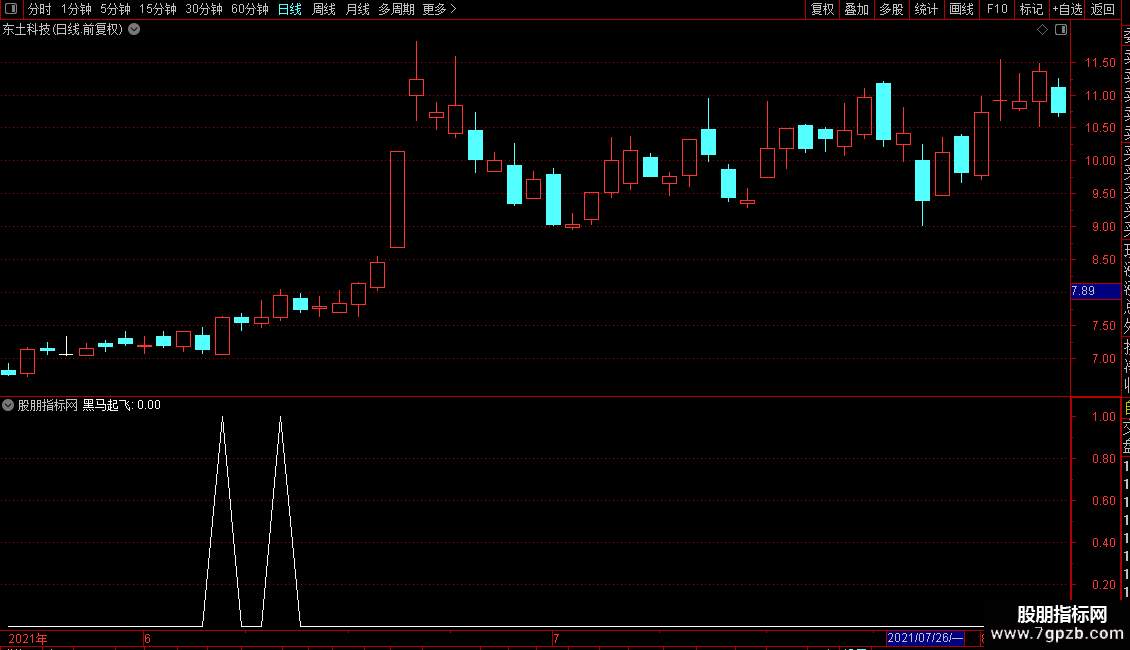Select the 30分钟 period
Image resolution: width=1130 pixels, height=650 pixels.
204,9
